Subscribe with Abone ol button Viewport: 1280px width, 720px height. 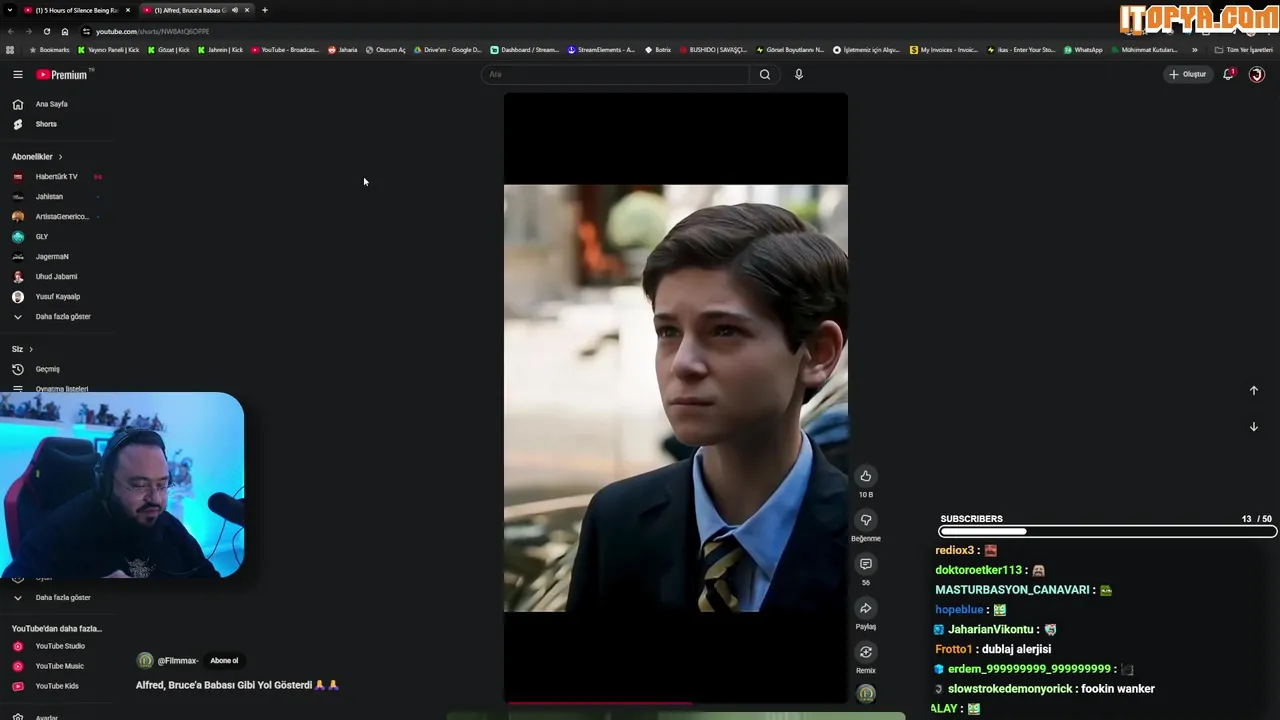click(224, 661)
